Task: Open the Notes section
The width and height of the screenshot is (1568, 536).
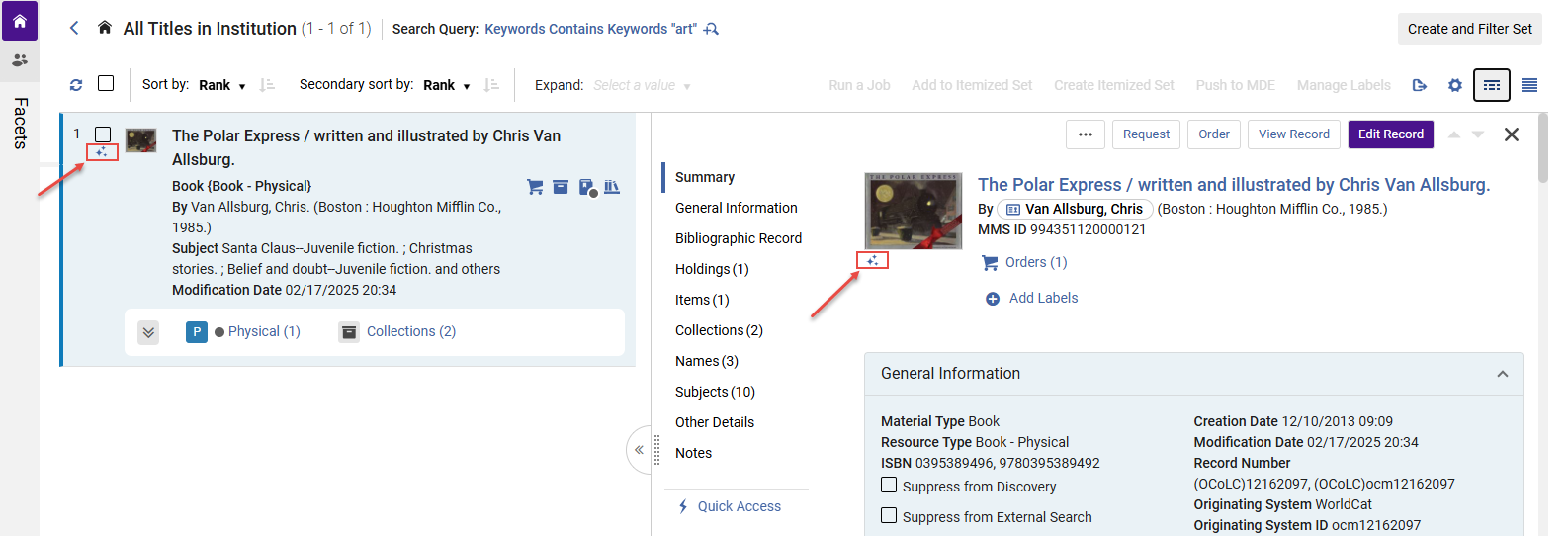Action: pyautogui.click(x=693, y=453)
